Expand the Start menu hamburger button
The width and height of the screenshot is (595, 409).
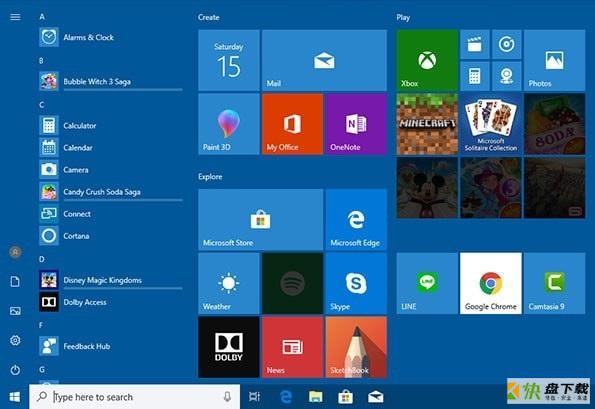(15, 17)
